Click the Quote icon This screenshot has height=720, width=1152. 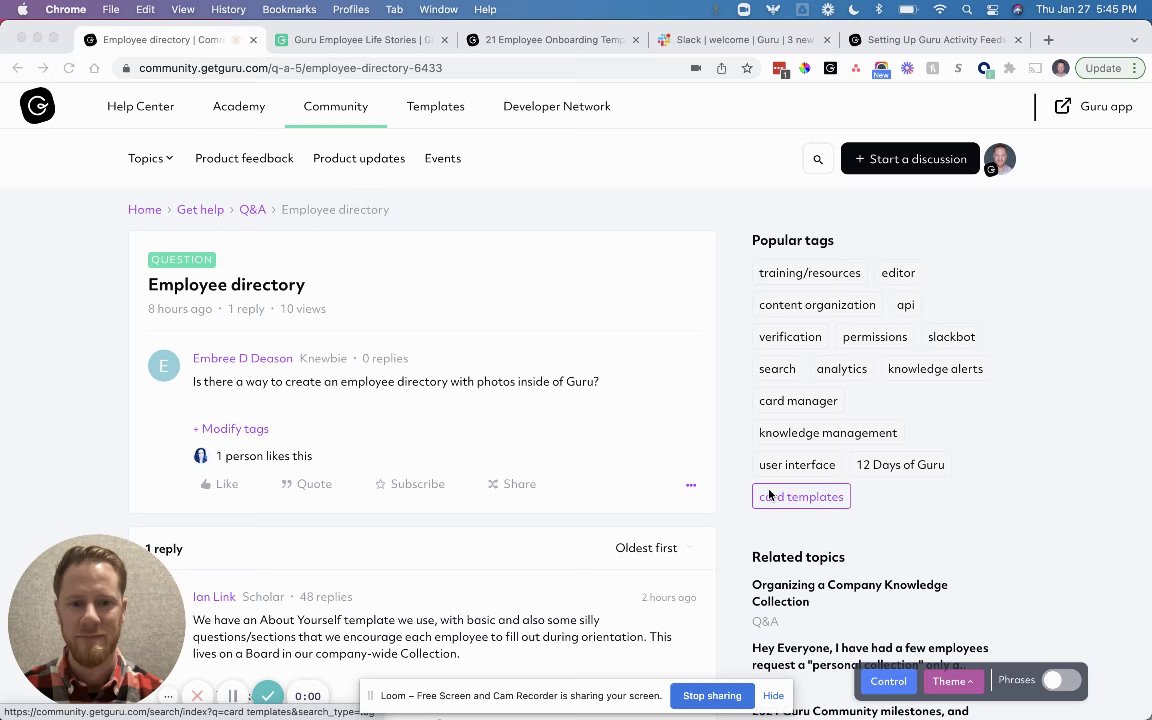click(287, 484)
